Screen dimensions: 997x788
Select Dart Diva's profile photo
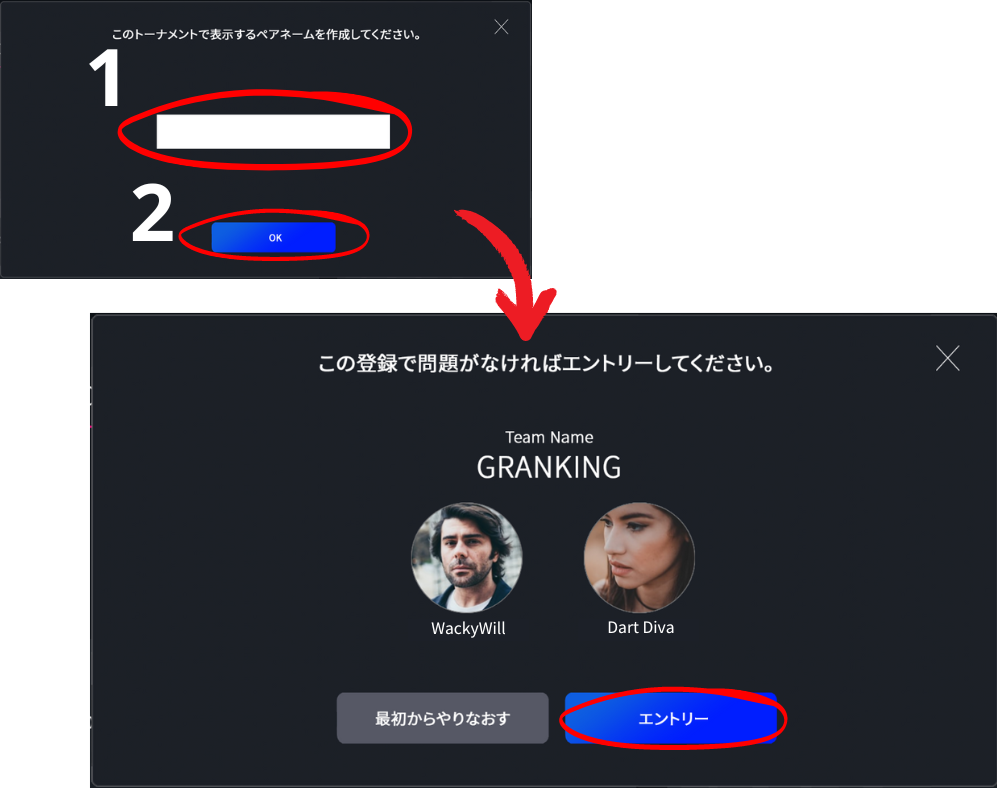639,558
